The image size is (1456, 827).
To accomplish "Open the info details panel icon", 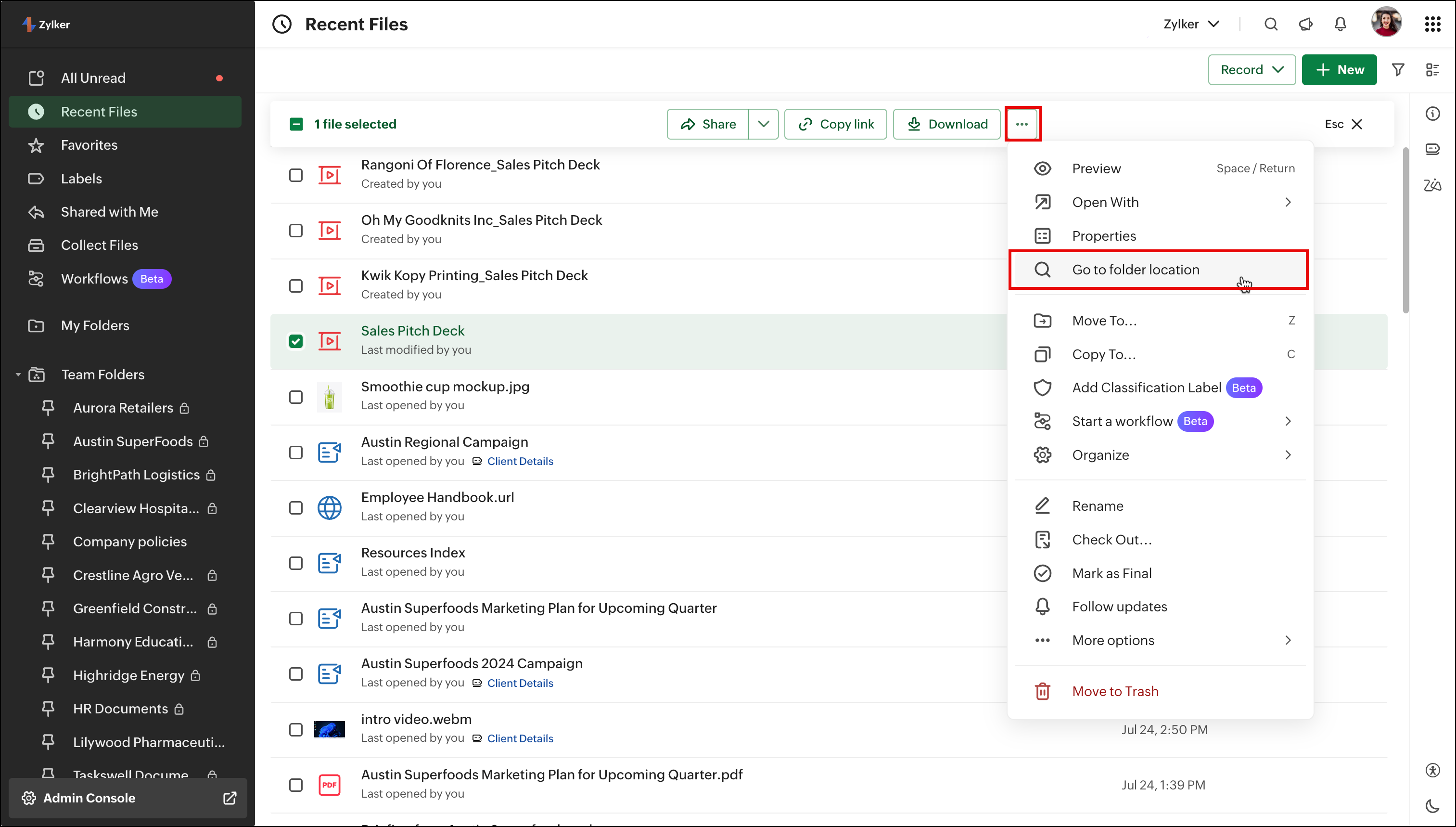I will coord(1433,114).
